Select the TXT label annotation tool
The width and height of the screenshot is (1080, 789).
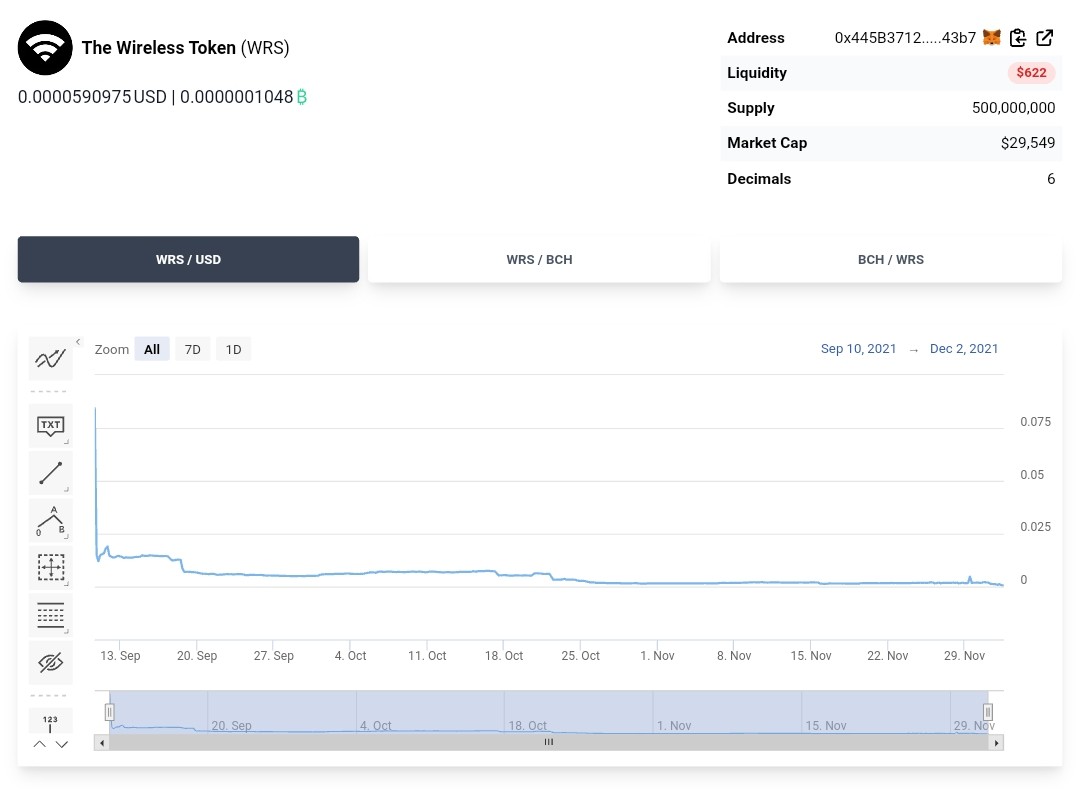[50, 425]
